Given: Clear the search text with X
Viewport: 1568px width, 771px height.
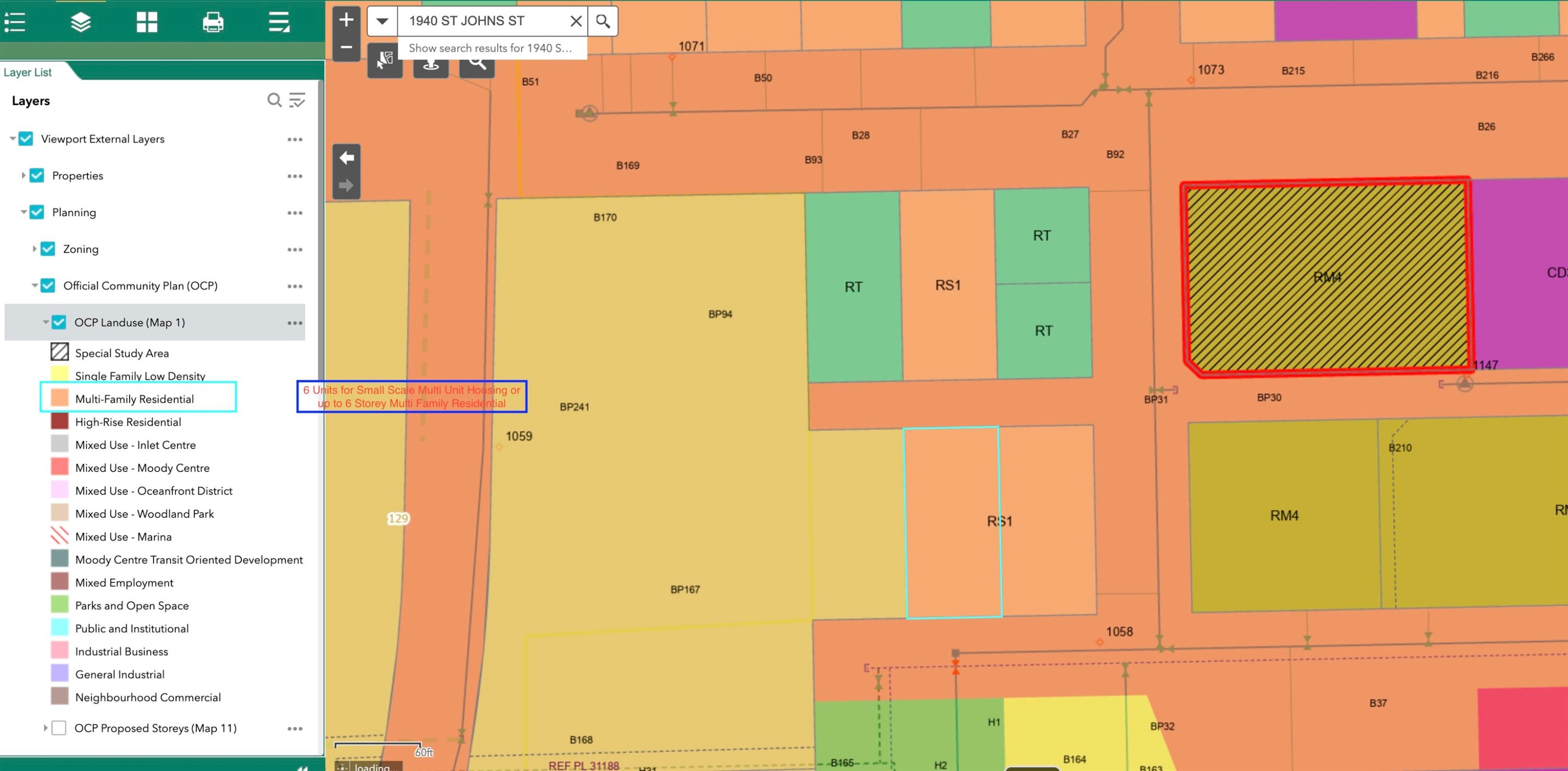Looking at the screenshot, I should click(575, 21).
